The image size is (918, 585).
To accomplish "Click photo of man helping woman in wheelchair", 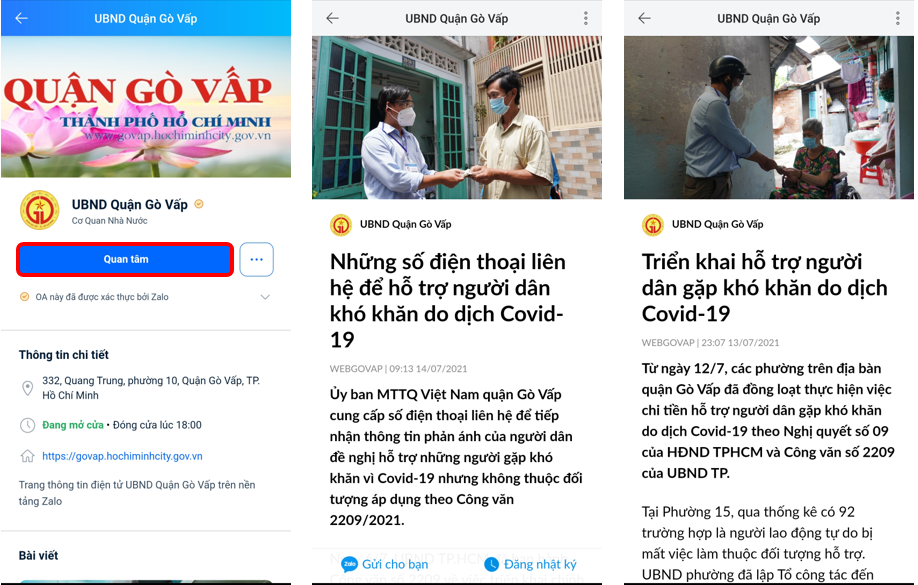I will pyautogui.click(x=769, y=117).
